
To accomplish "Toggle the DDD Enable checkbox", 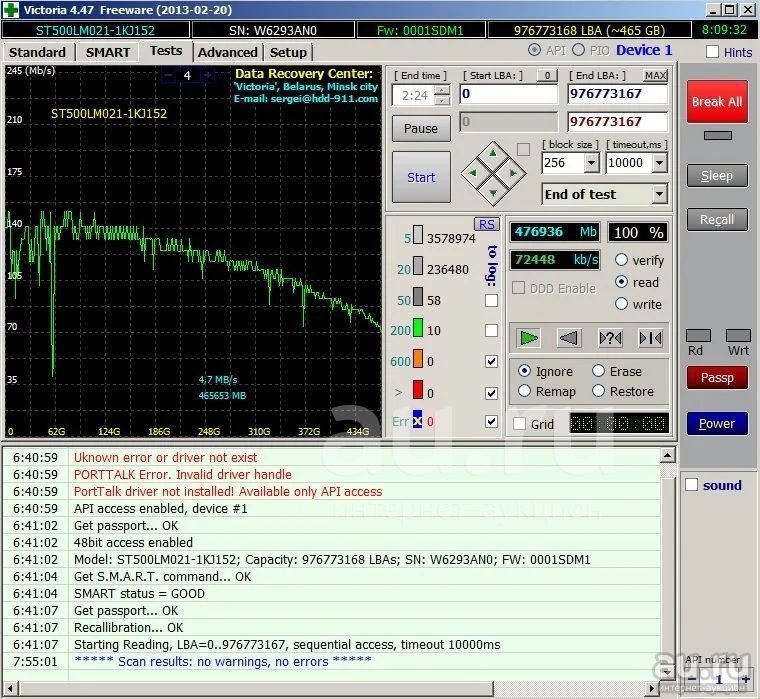I will click(x=519, y=288).
